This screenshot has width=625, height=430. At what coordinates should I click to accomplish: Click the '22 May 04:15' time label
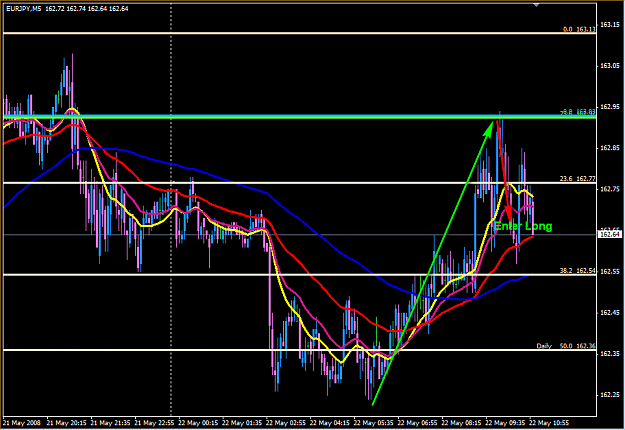329,422
